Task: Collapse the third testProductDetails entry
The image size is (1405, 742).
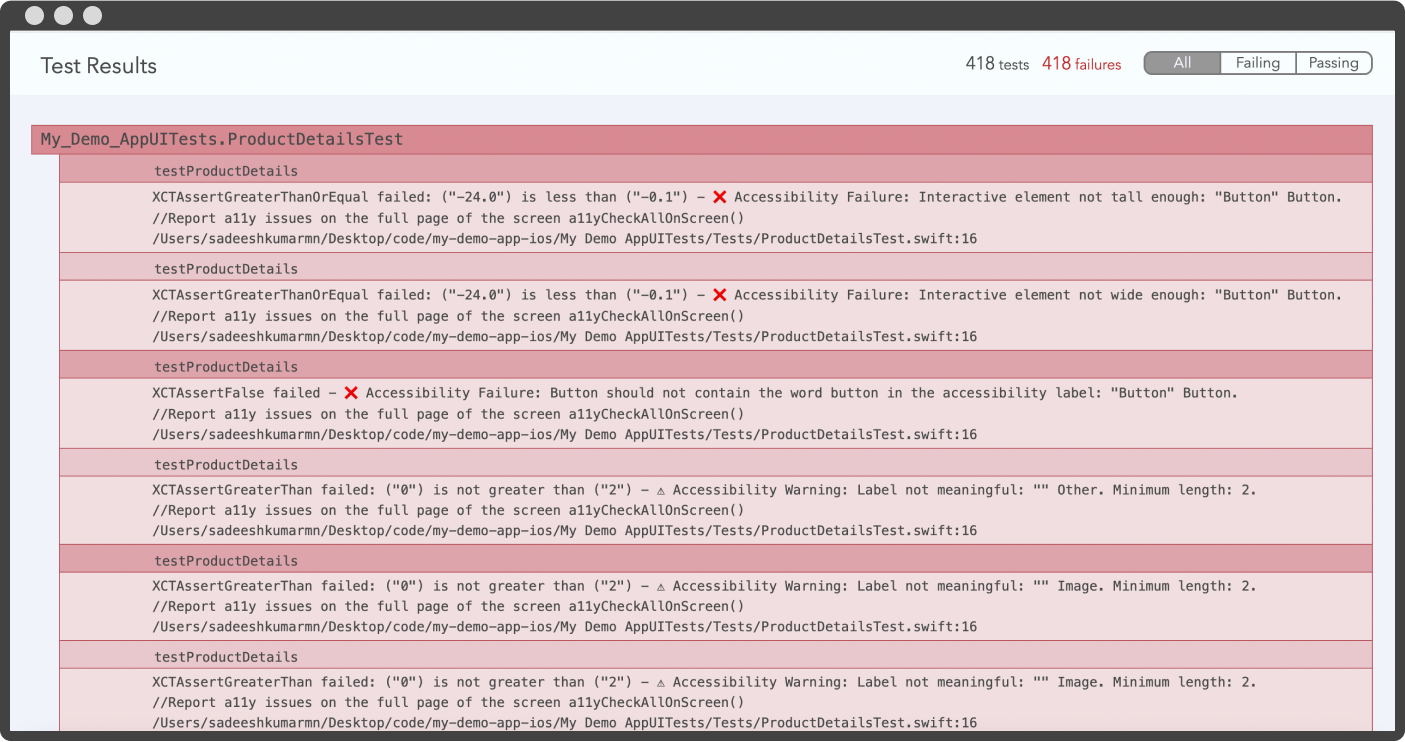Action: (x=224, y=365)
